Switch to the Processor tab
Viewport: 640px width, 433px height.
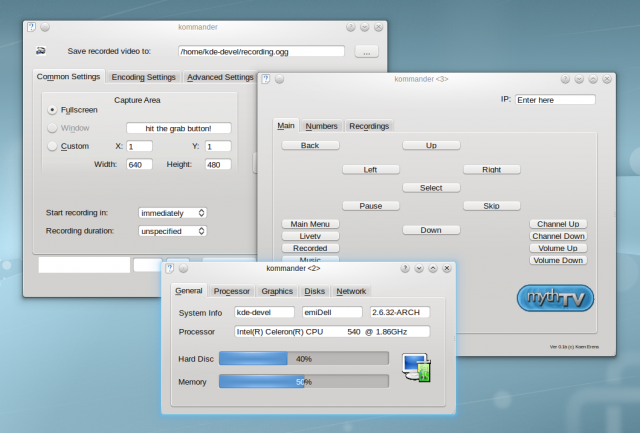pos(231,291)
